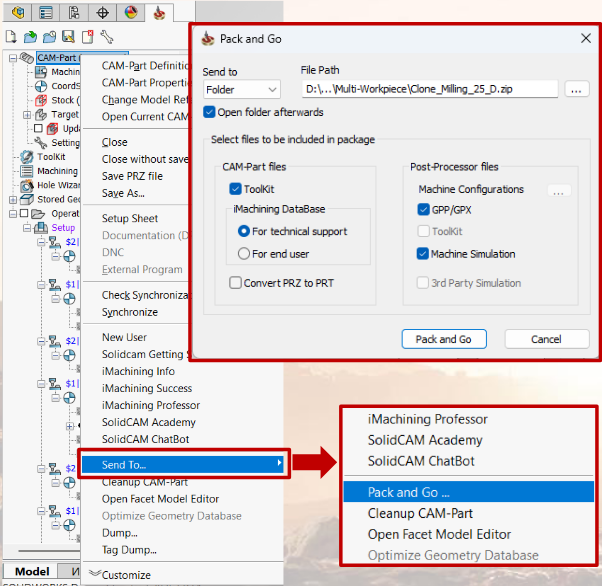This screenshot has width=602, height=586.
Task: Choose iMachining Info menu entry
Action: pos(138,371)
